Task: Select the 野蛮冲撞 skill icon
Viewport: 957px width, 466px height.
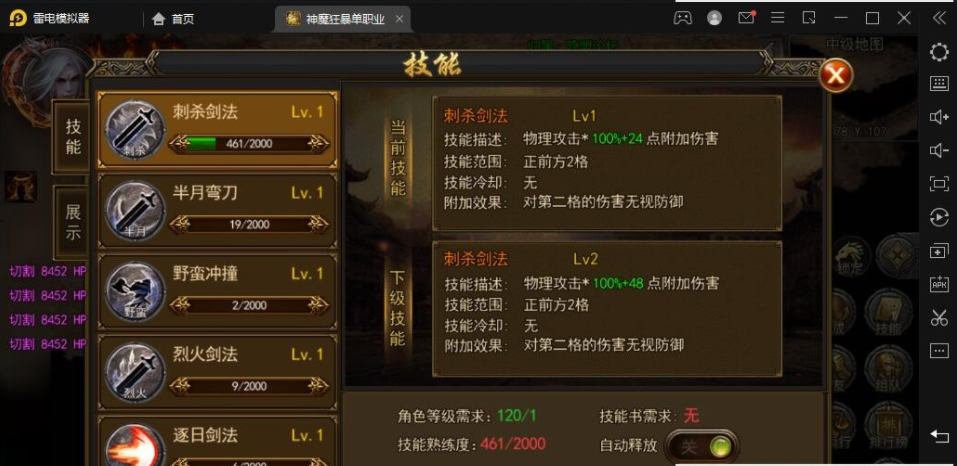Action: (135, 292)
